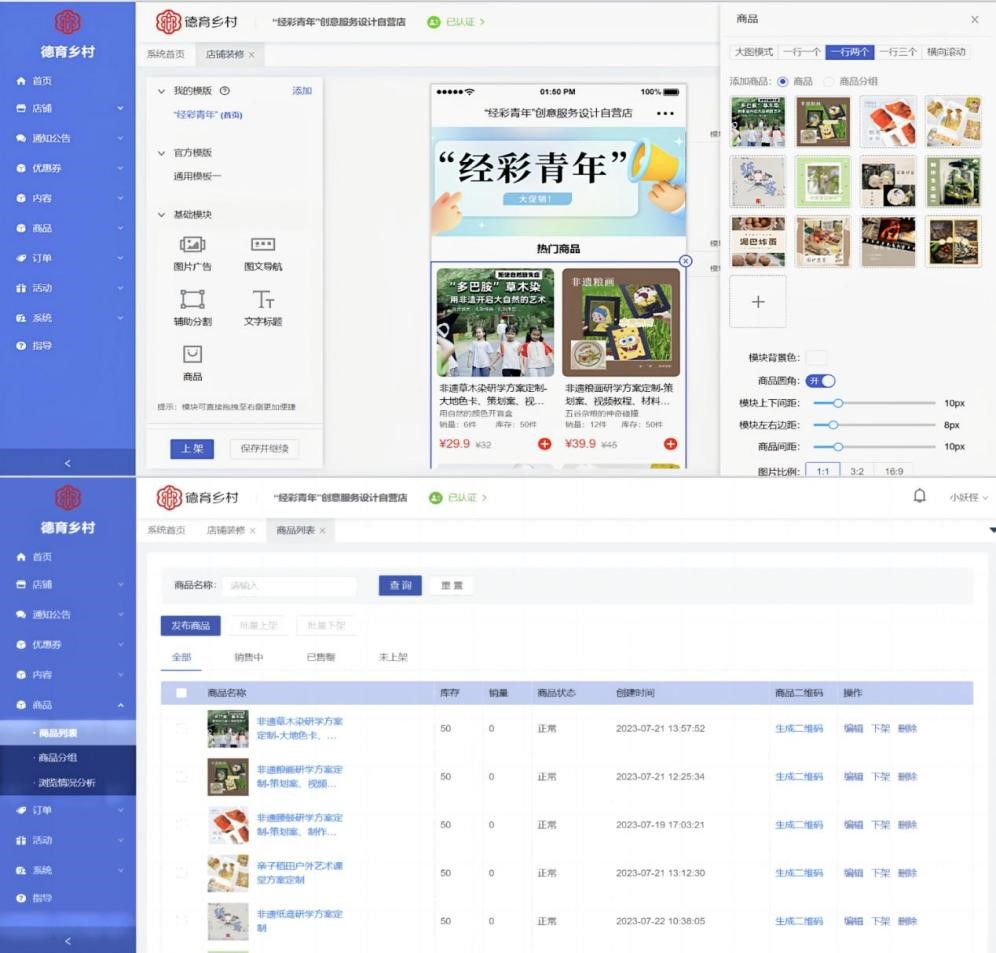
Task: Click the 辅助分割 module icon
Action: pyautogui.click(x=192, y=299)
